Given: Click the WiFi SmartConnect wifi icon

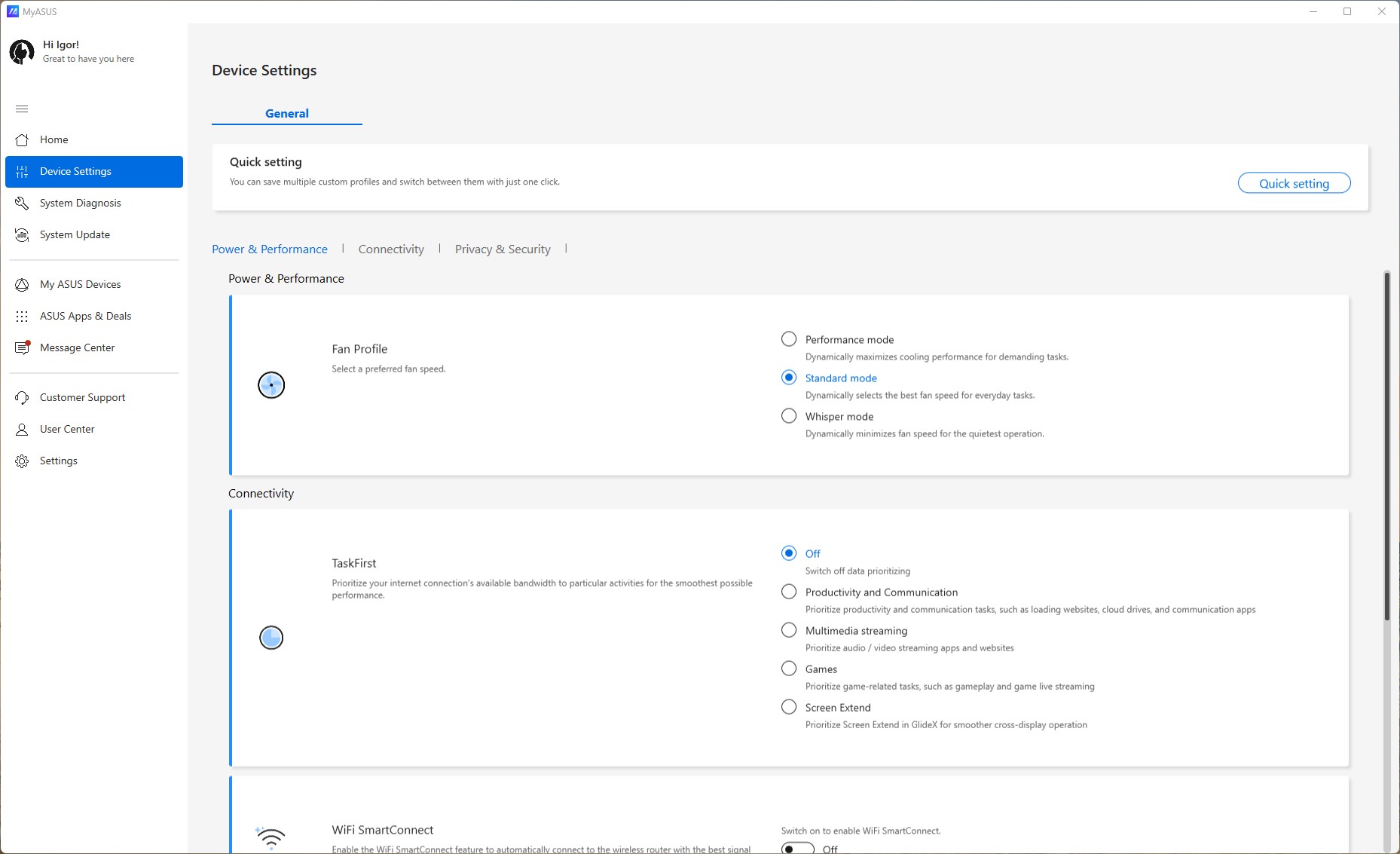Looking at the screenshot, I should pyautogui.click(x=271, y=838).
